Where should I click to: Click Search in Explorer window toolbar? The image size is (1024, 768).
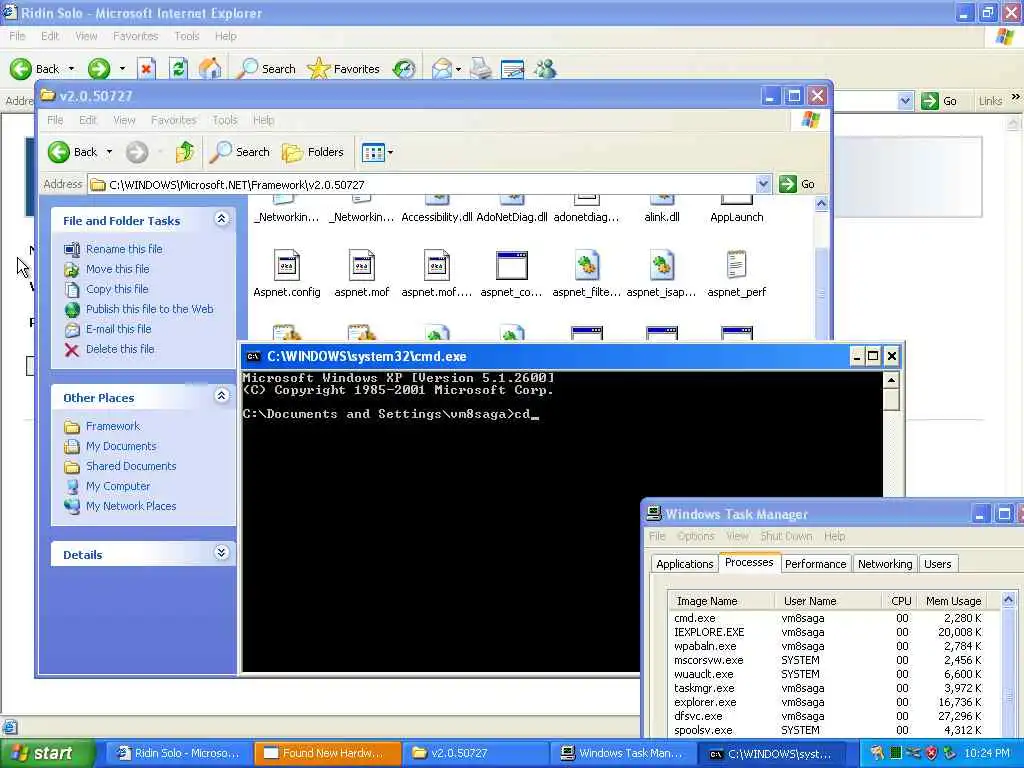point(240,152)
